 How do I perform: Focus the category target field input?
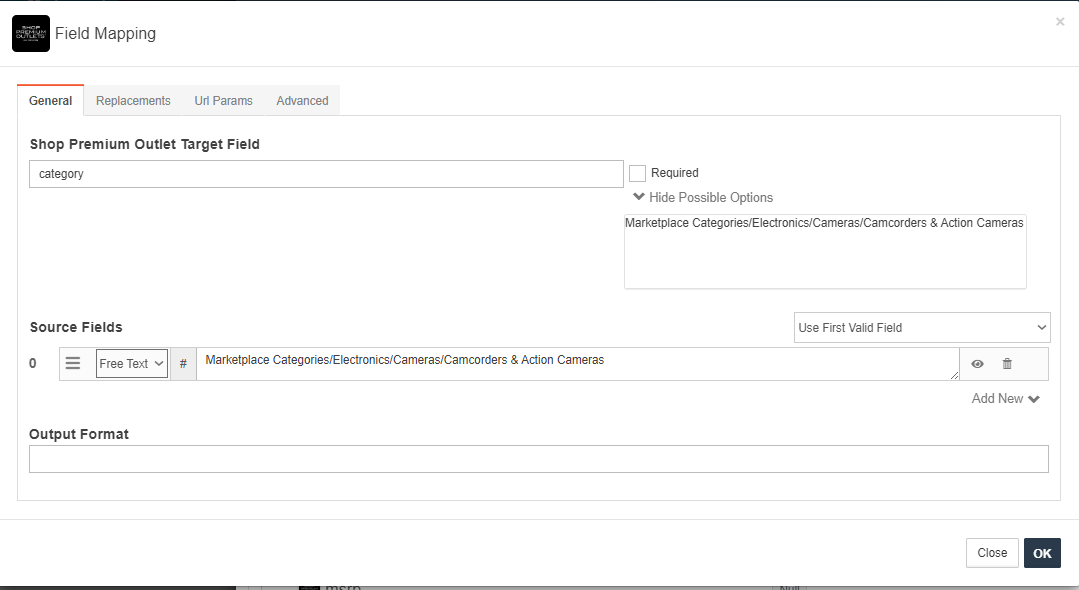pyautogui.click(x=326, y=174)
